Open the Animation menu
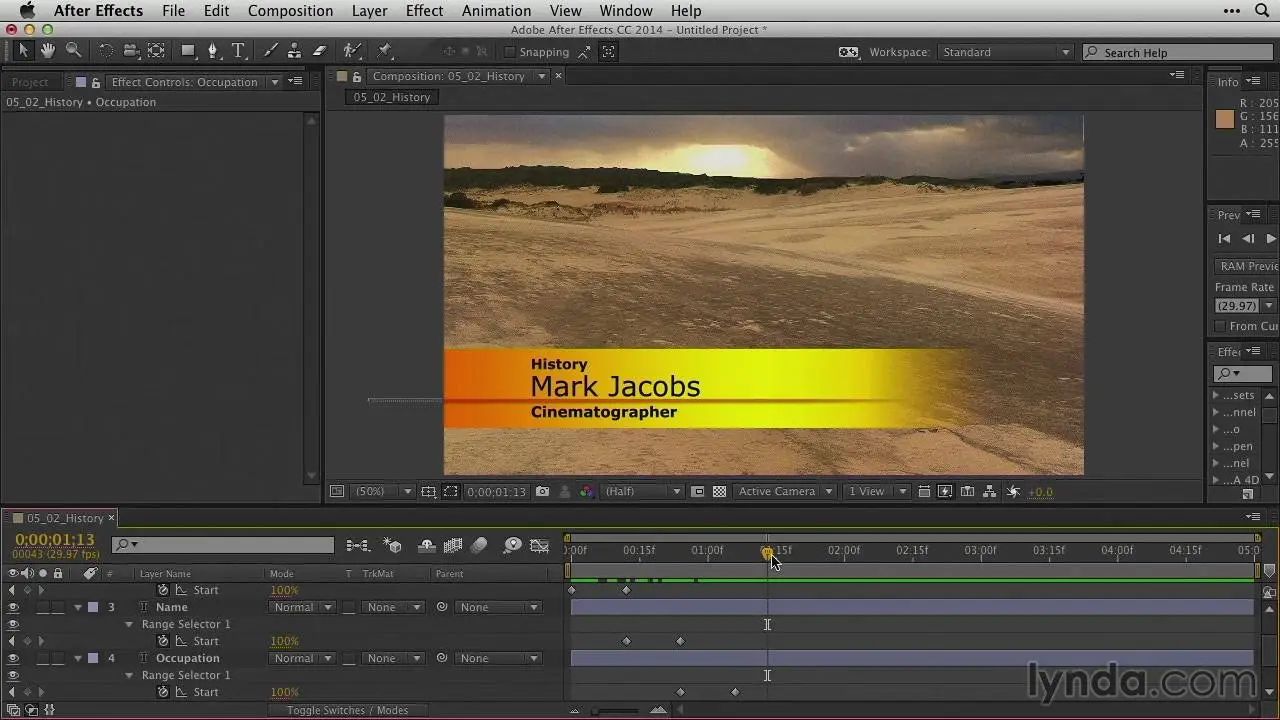 [496, 11]
